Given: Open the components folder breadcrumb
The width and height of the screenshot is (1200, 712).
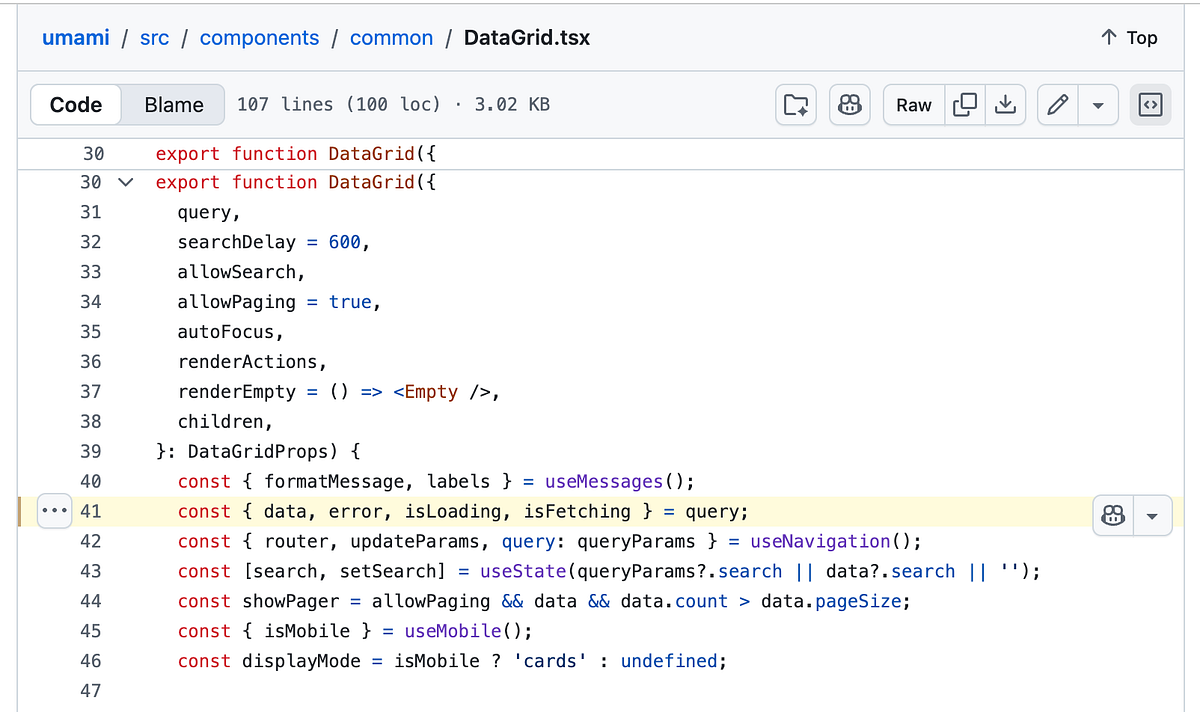Looking at the screenshot, I should point(259,38).
